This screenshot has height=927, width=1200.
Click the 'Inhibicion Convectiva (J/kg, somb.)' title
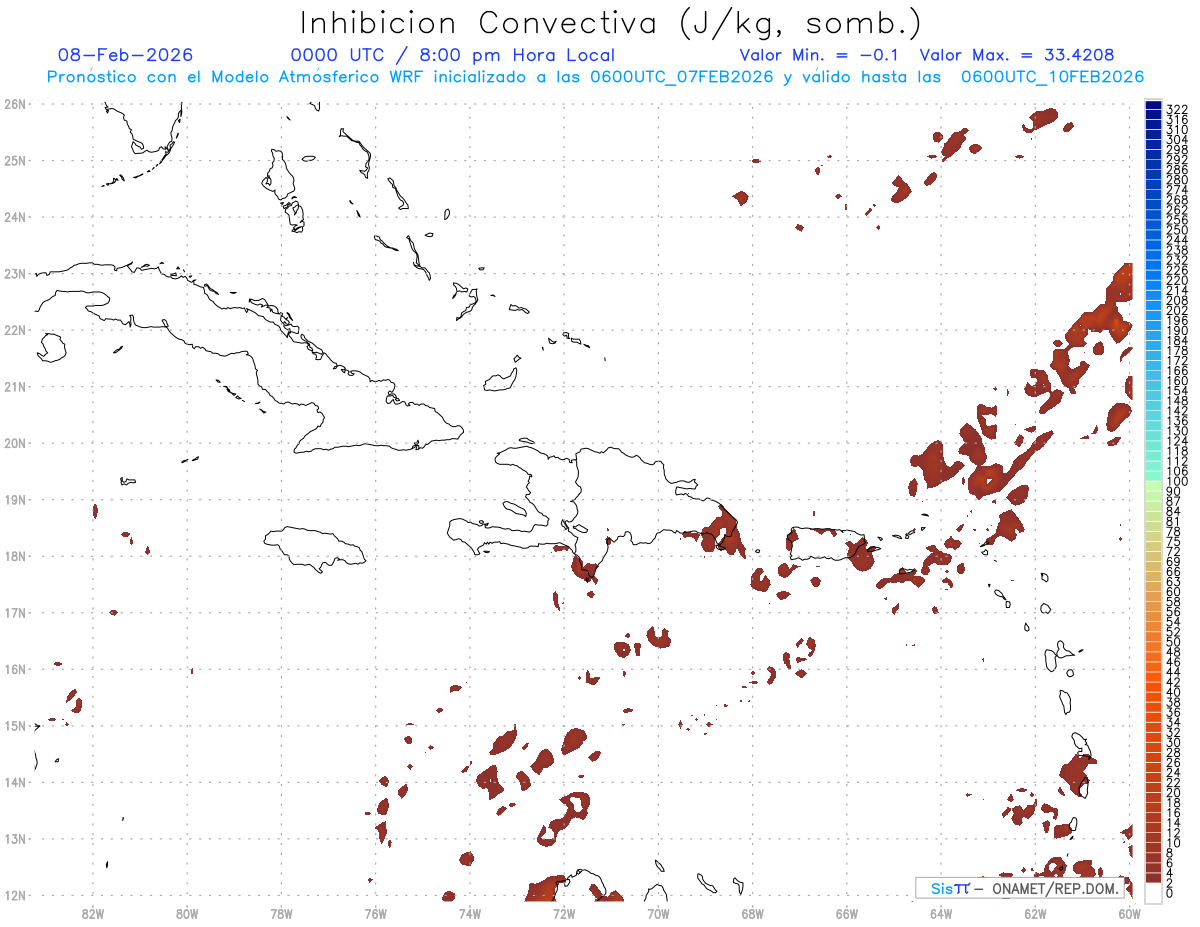click(610, 24)
